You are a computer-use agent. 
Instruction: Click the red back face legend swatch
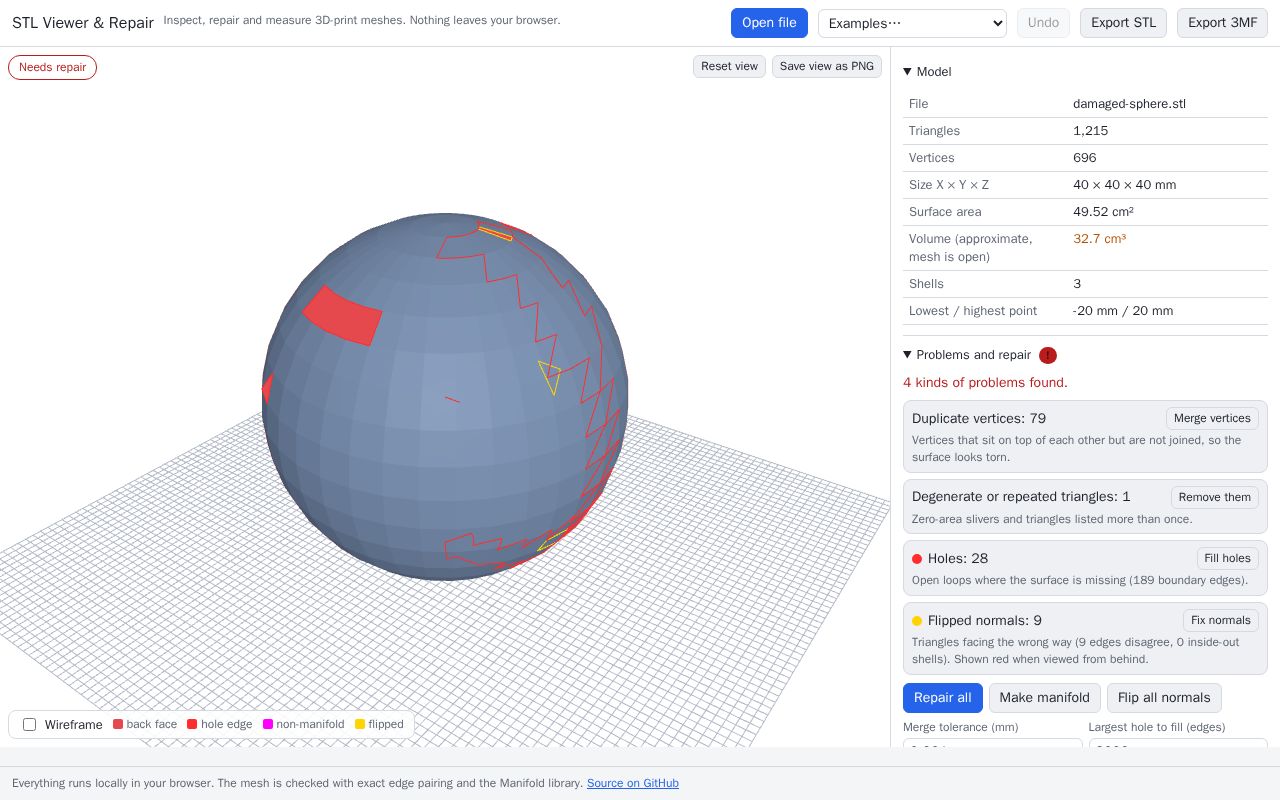[118, 724]
